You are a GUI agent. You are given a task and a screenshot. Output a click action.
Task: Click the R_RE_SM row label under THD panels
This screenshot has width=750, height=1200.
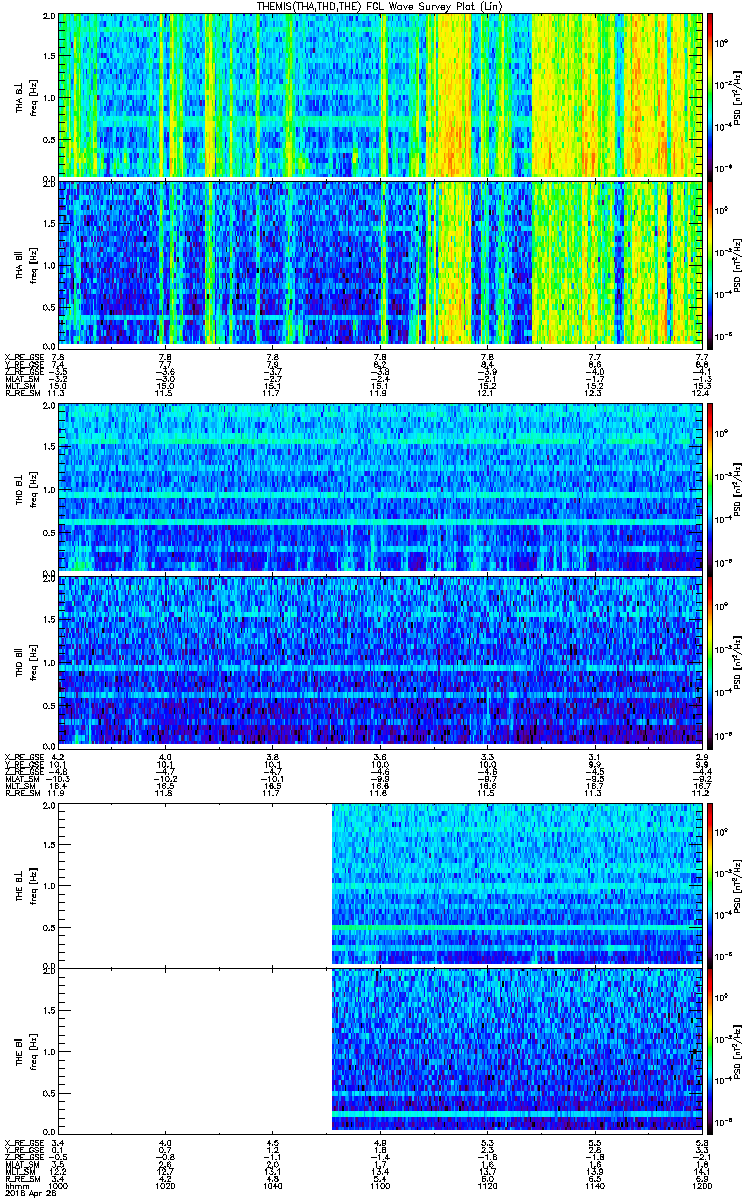(21, 793)
